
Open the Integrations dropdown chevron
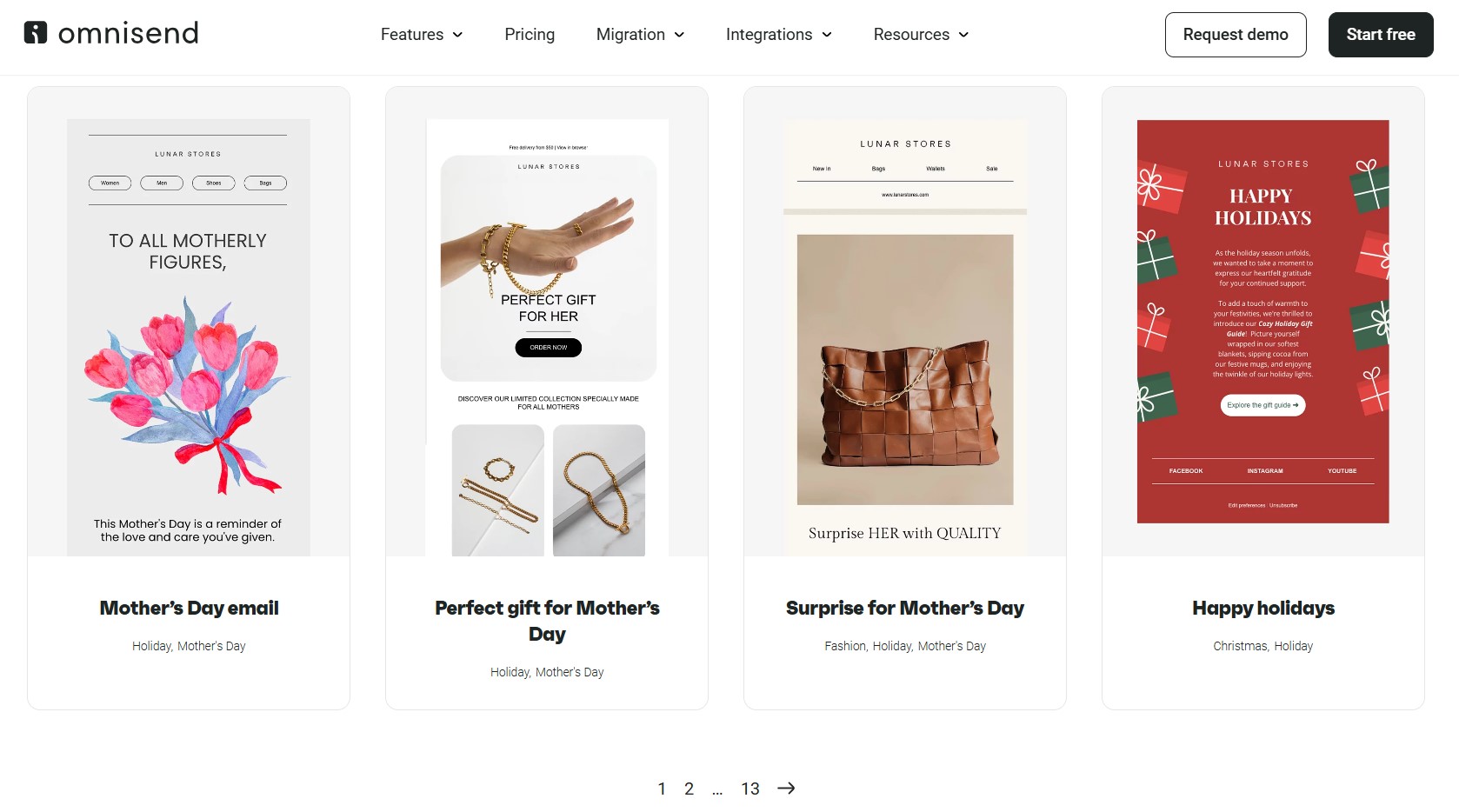tap(827, 35)
